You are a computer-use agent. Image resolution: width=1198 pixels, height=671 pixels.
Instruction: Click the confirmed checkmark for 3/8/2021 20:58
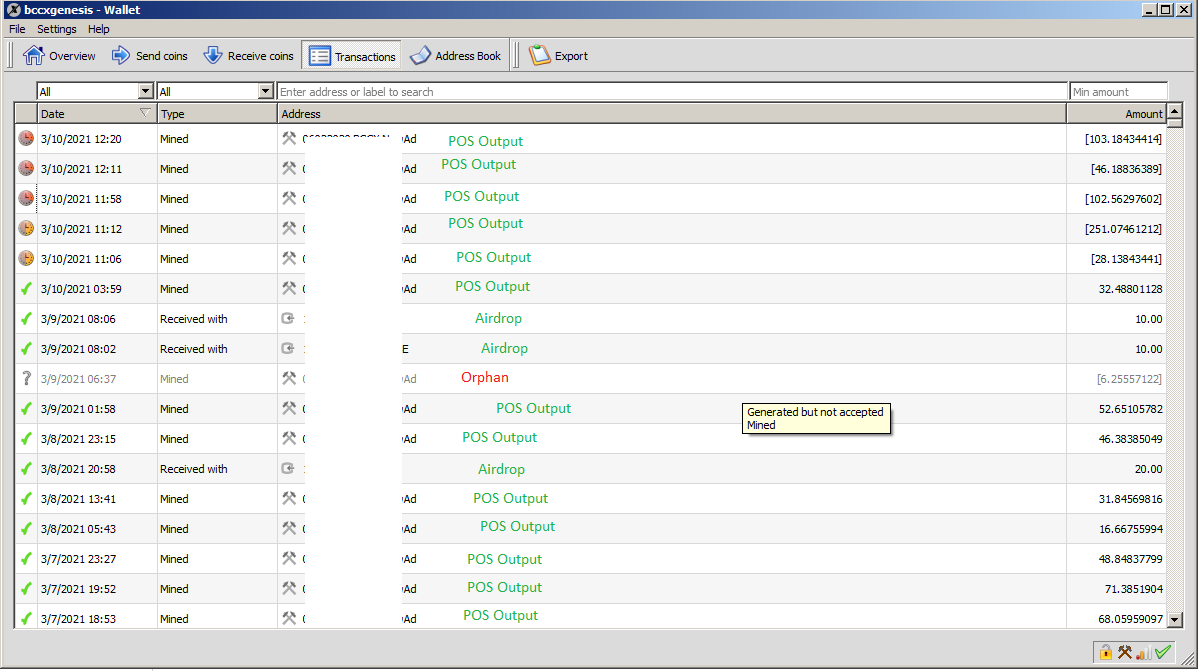point(26,468)
